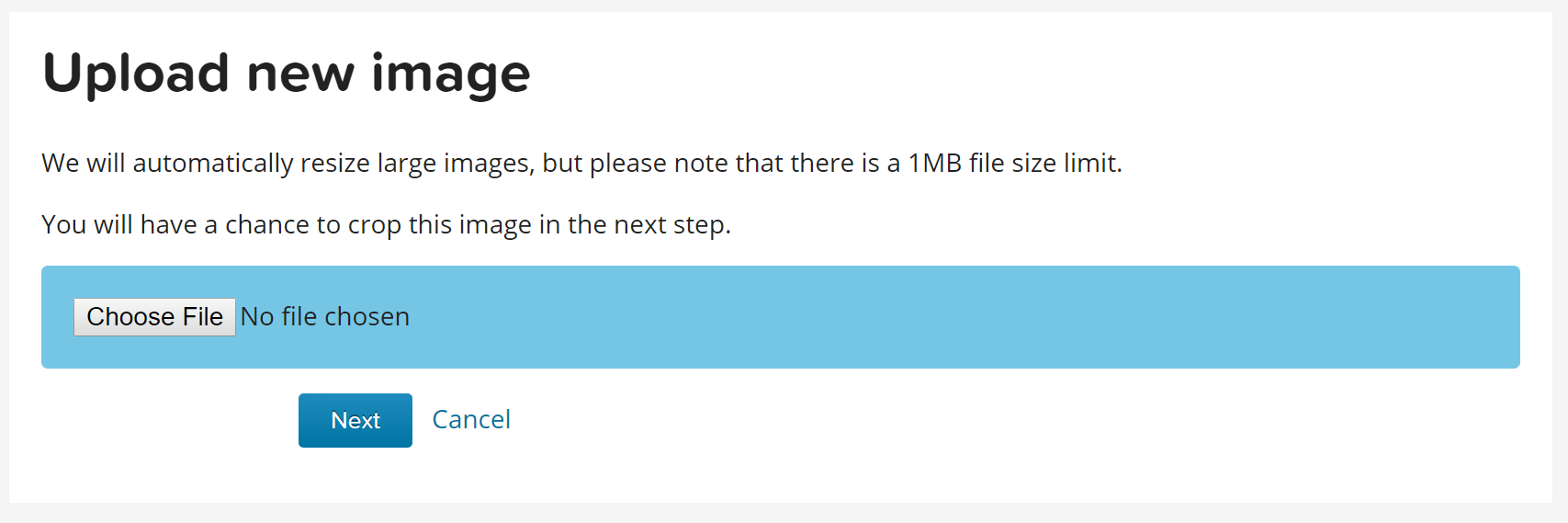Click the word "crop" in the instructions
Viewport: 1568px width, 523px height.
[x=373, y=225]
